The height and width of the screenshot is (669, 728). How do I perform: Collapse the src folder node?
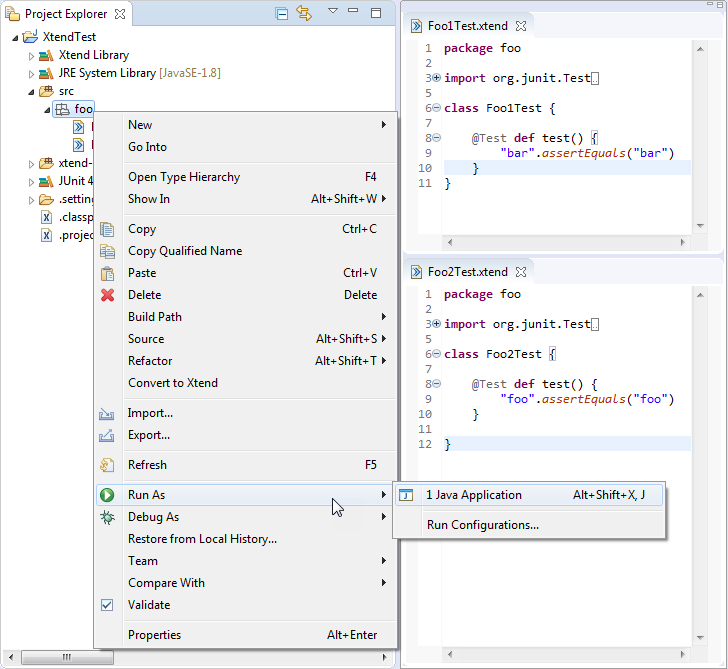tap(31, 92)
